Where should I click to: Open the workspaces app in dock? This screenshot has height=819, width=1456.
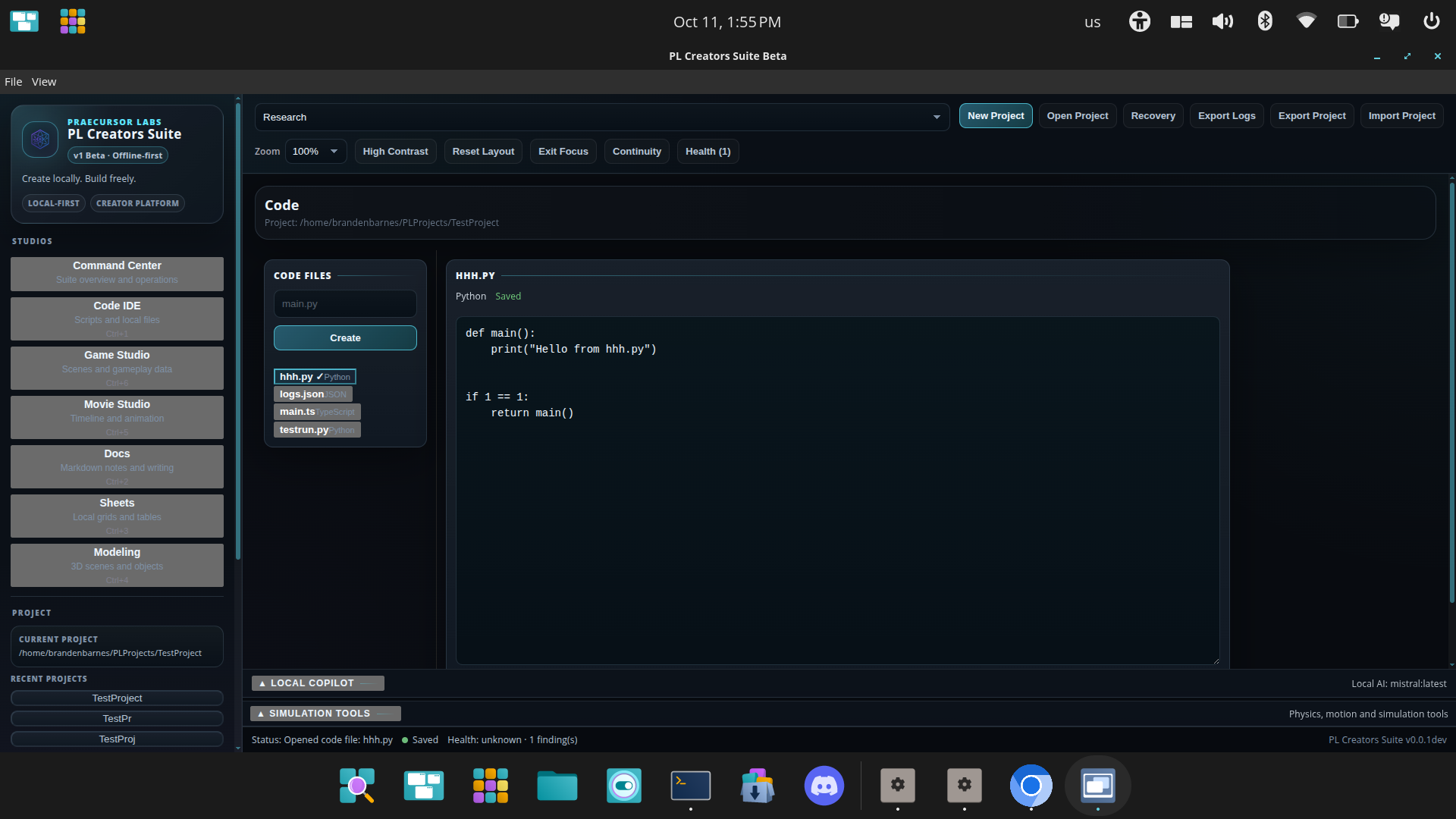424,786
